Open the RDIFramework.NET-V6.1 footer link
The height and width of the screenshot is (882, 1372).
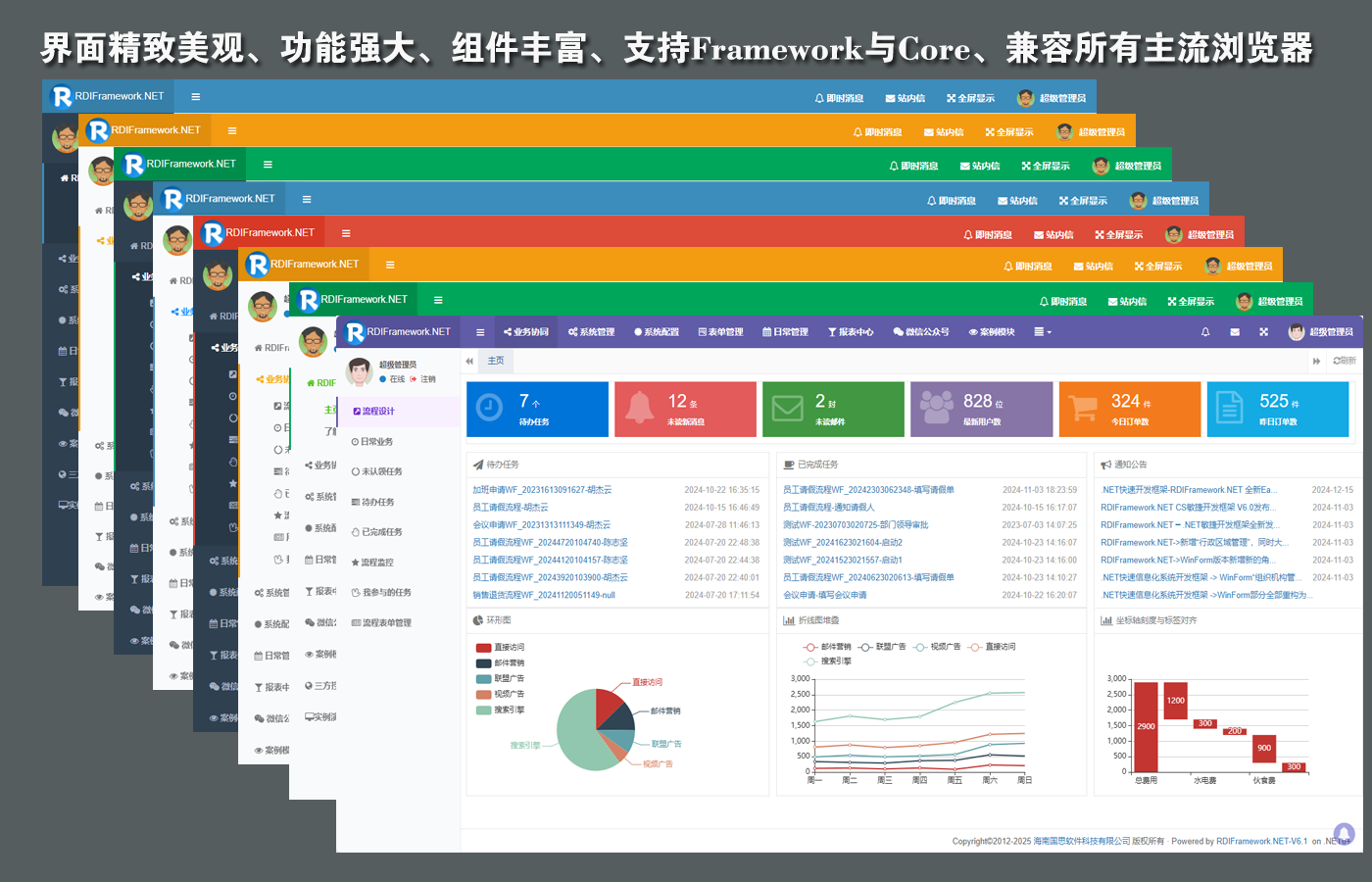click(1262, 841)
